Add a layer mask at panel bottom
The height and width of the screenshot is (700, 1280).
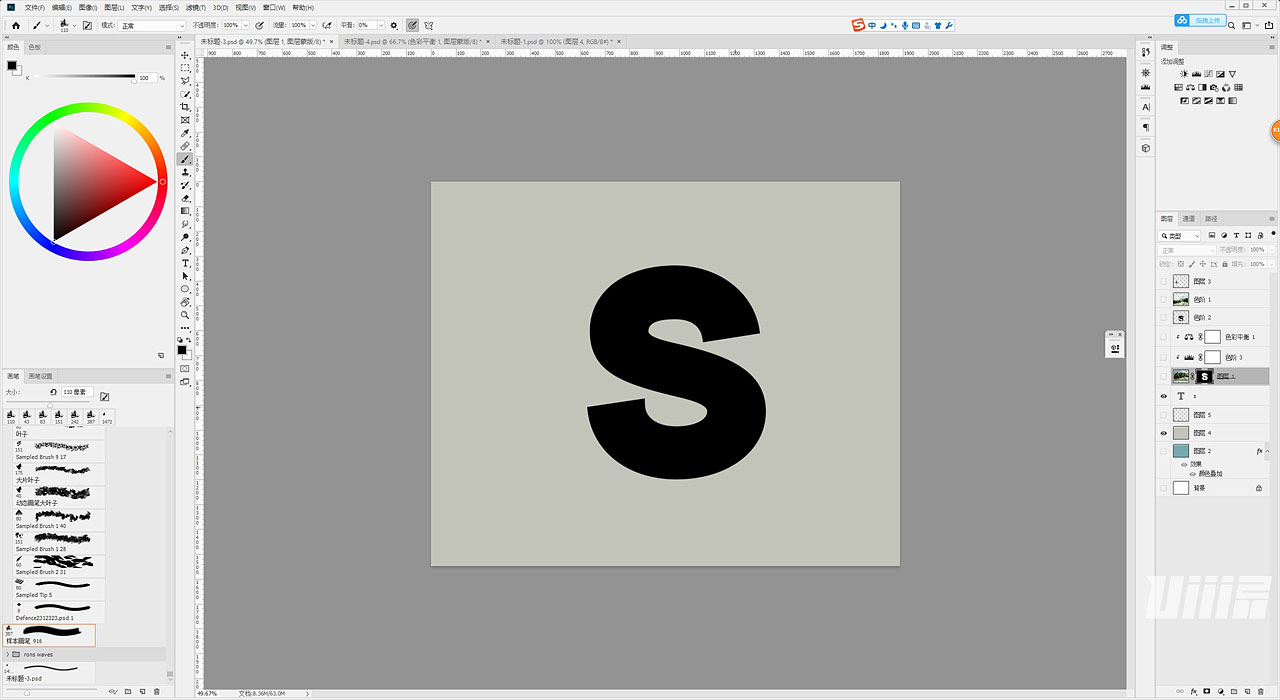point(1207,691)
